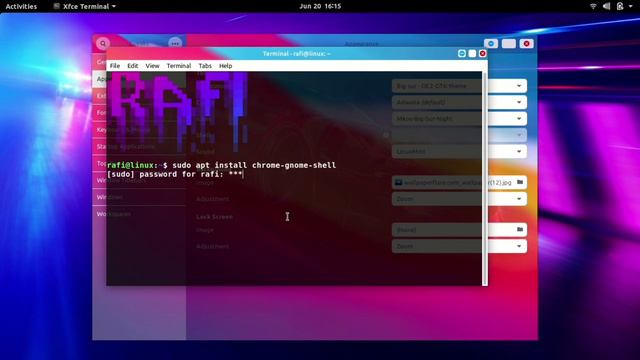Click the volume speaker icon
The width and height of the screenshot is (640, 360).
click(607, 6)
